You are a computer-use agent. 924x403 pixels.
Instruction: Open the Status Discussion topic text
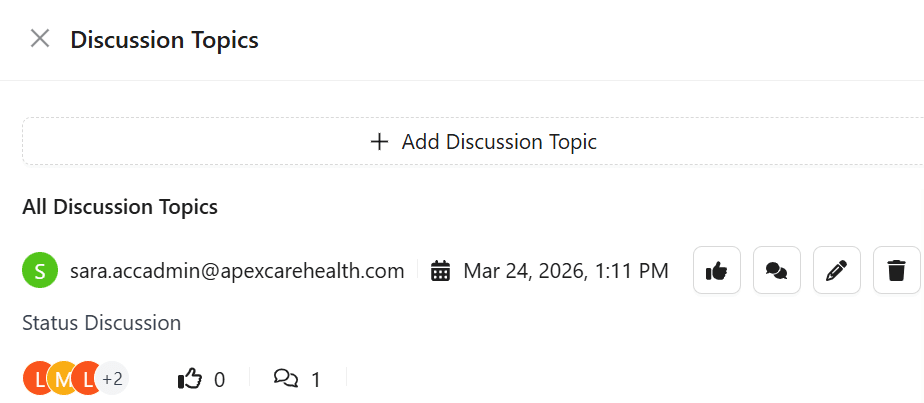[x=102, y=323]
